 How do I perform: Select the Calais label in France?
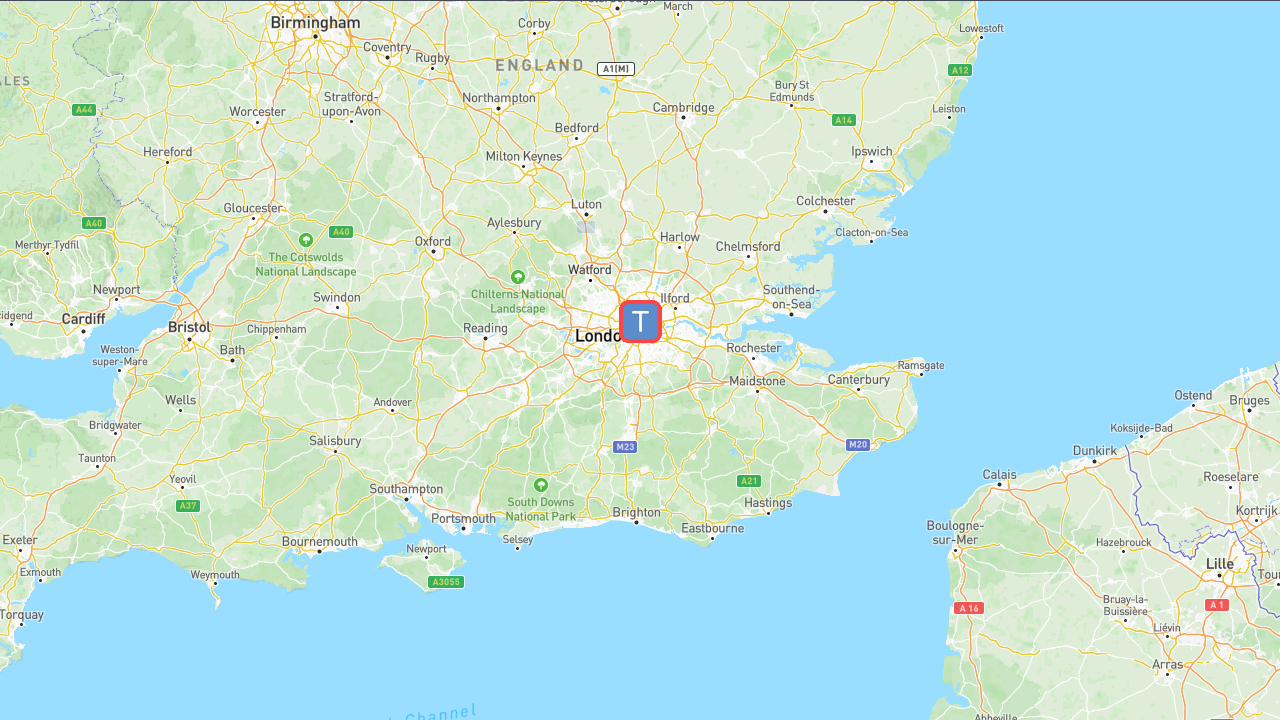pyautogui.click(x=999, y=475)
